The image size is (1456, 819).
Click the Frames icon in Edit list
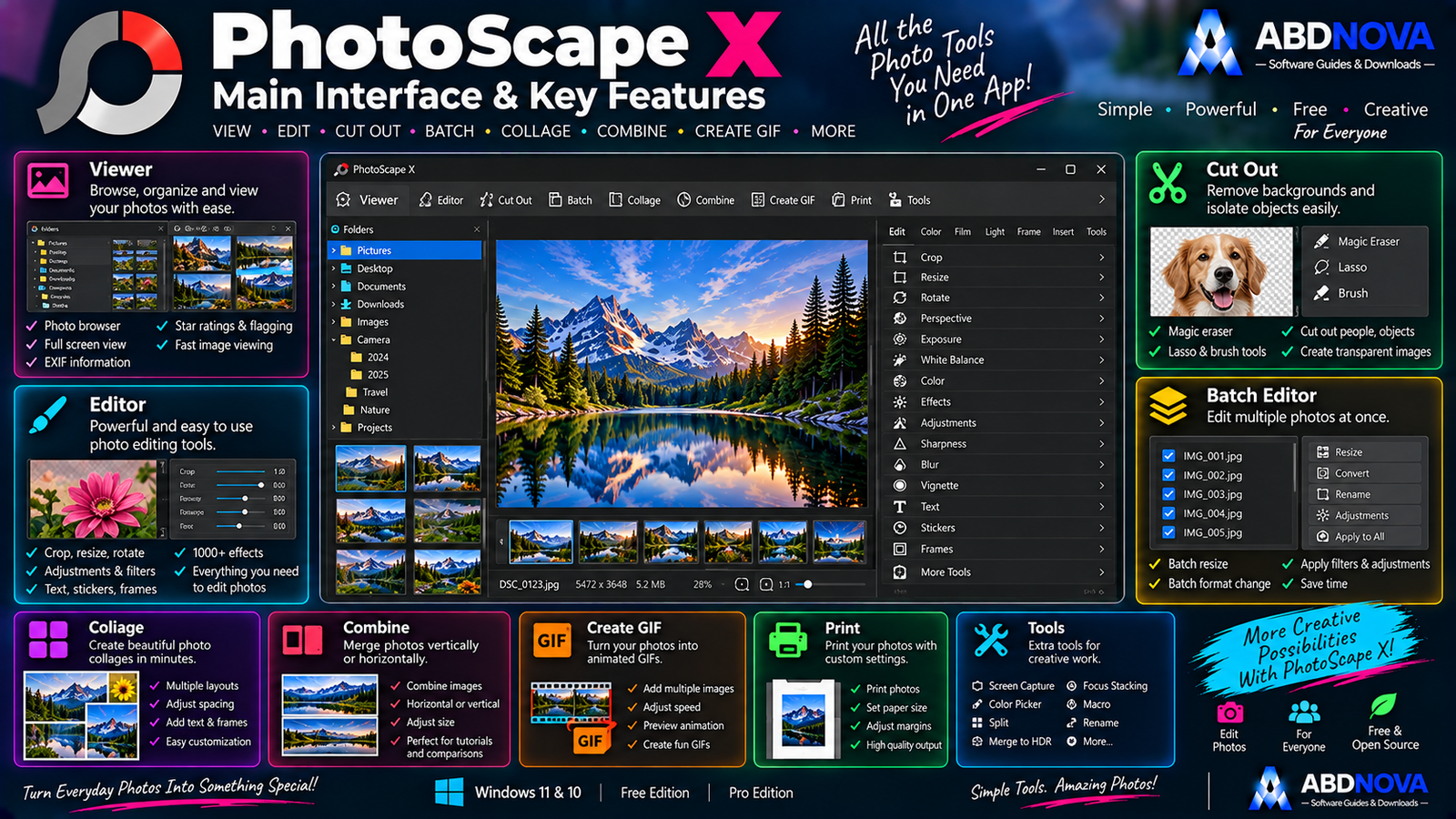pyautogui.click(x=900, y=549)
